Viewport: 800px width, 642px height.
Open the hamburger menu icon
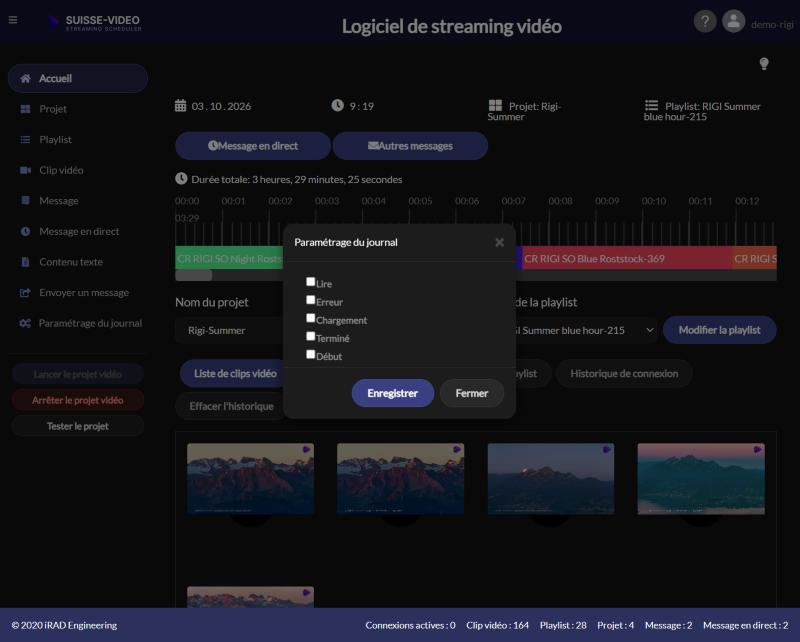tap(13, 20)
